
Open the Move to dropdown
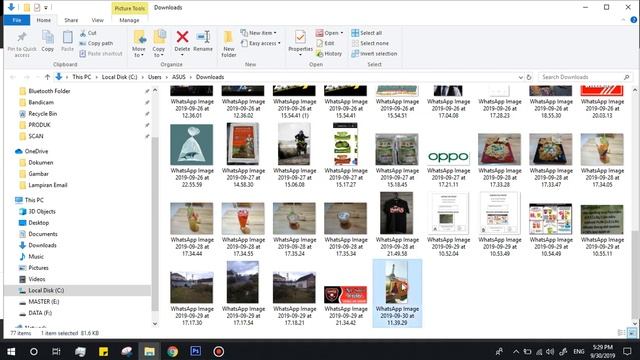[139, 44]
